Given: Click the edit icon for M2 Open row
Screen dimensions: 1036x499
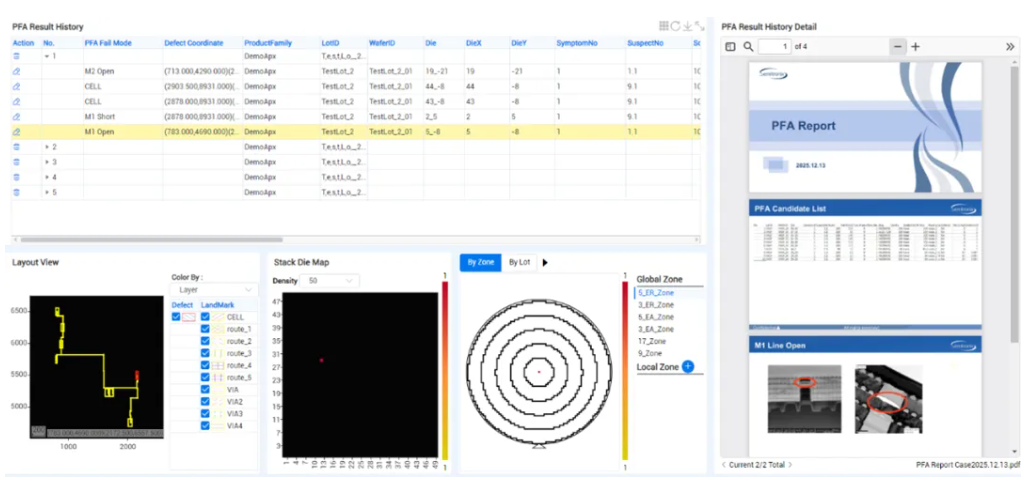Looking at the screenshot, I should tap(16, 72).
